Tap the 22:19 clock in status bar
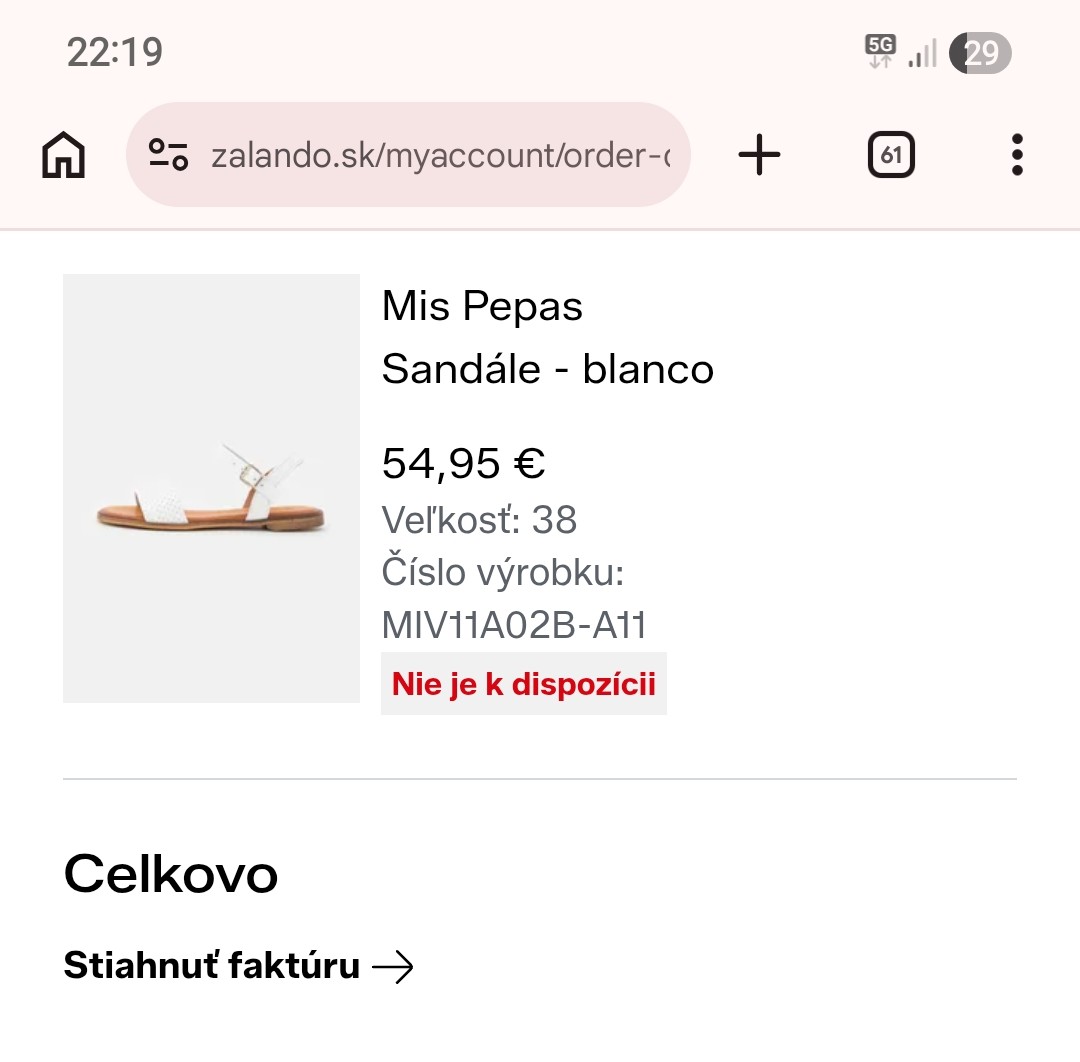 (x=115, y=52)
